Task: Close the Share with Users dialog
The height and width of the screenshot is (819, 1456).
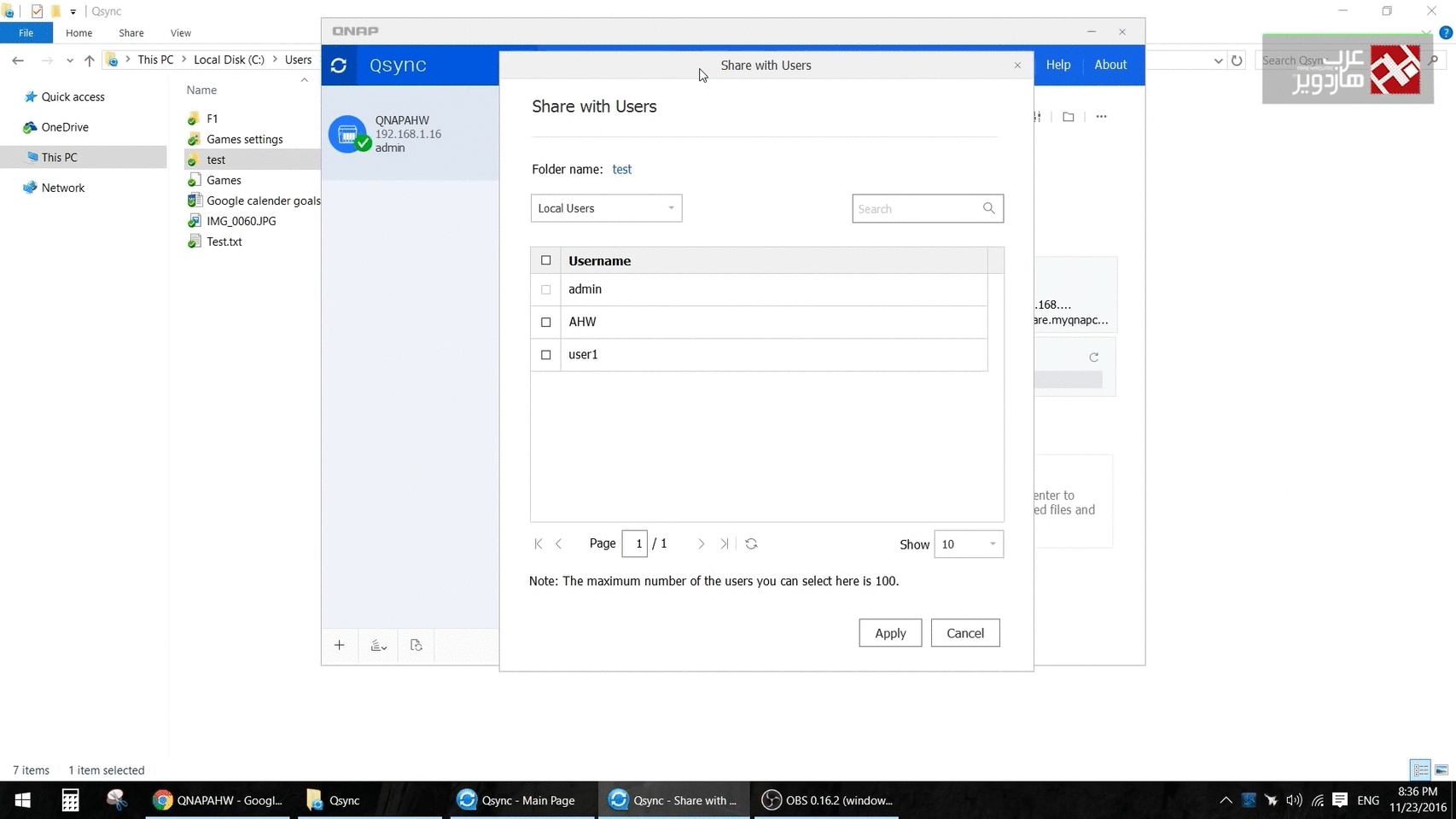Action: pos(1017,66)
